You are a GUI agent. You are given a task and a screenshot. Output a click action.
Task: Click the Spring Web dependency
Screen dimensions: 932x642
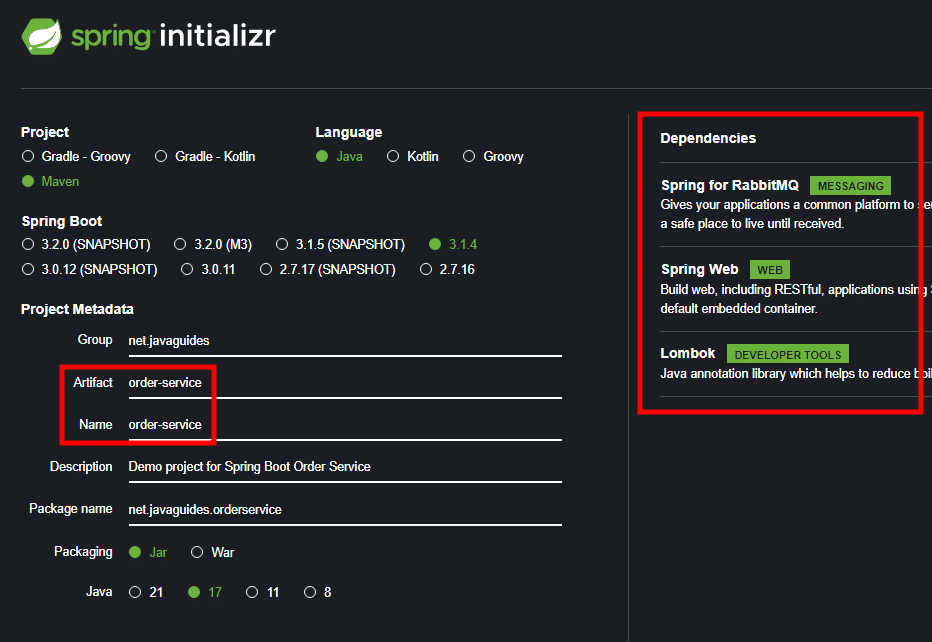[700, 270]
